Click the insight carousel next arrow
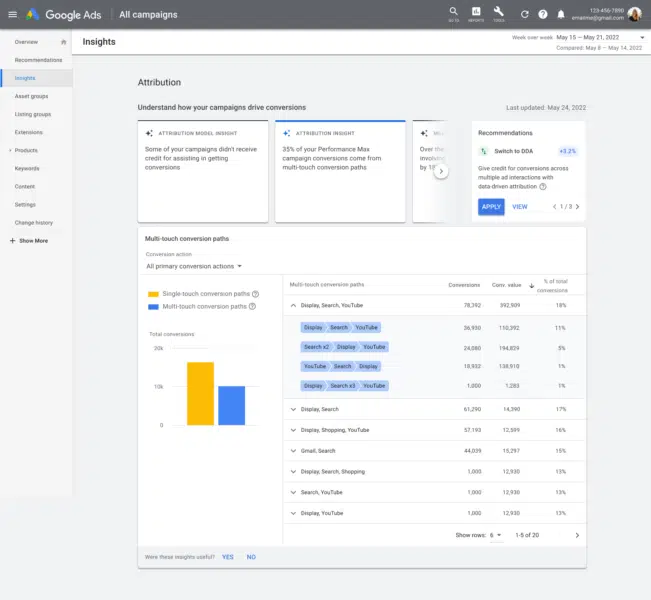The width and height of the screenshot is (651, 600). coord(441,171)
